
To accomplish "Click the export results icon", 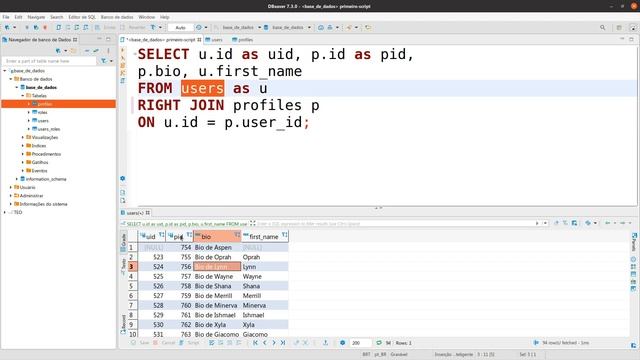I will [325, 343].
